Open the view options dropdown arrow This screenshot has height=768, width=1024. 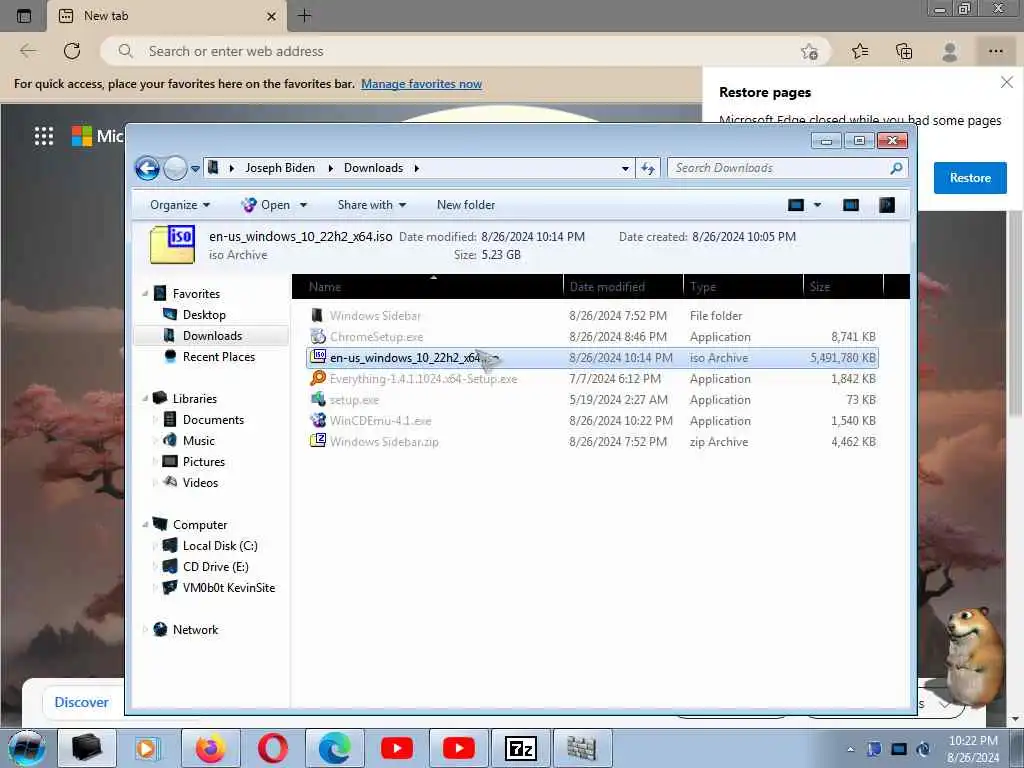[817, 205]
